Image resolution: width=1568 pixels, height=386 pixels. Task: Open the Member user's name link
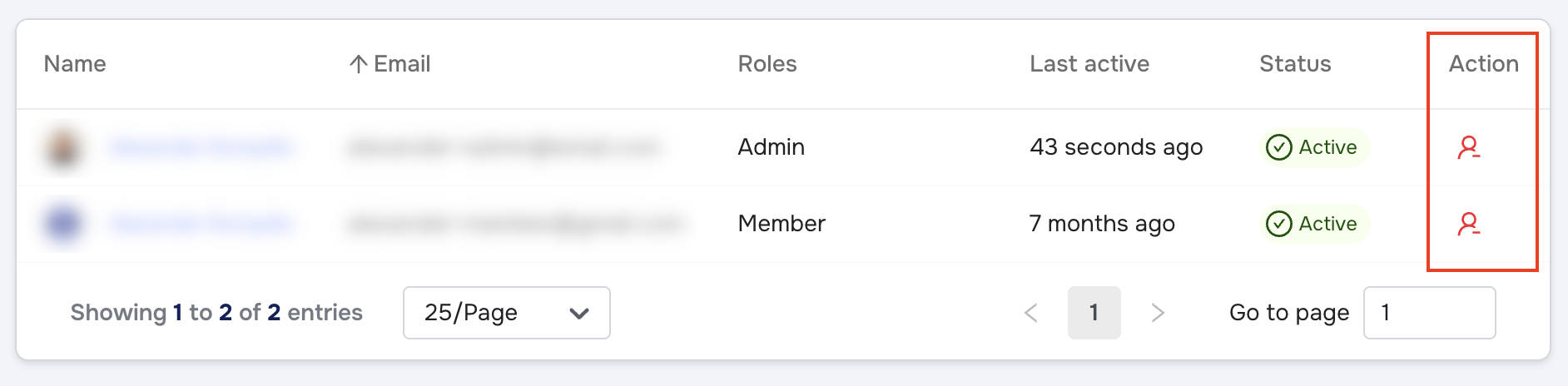click(201, 224)
